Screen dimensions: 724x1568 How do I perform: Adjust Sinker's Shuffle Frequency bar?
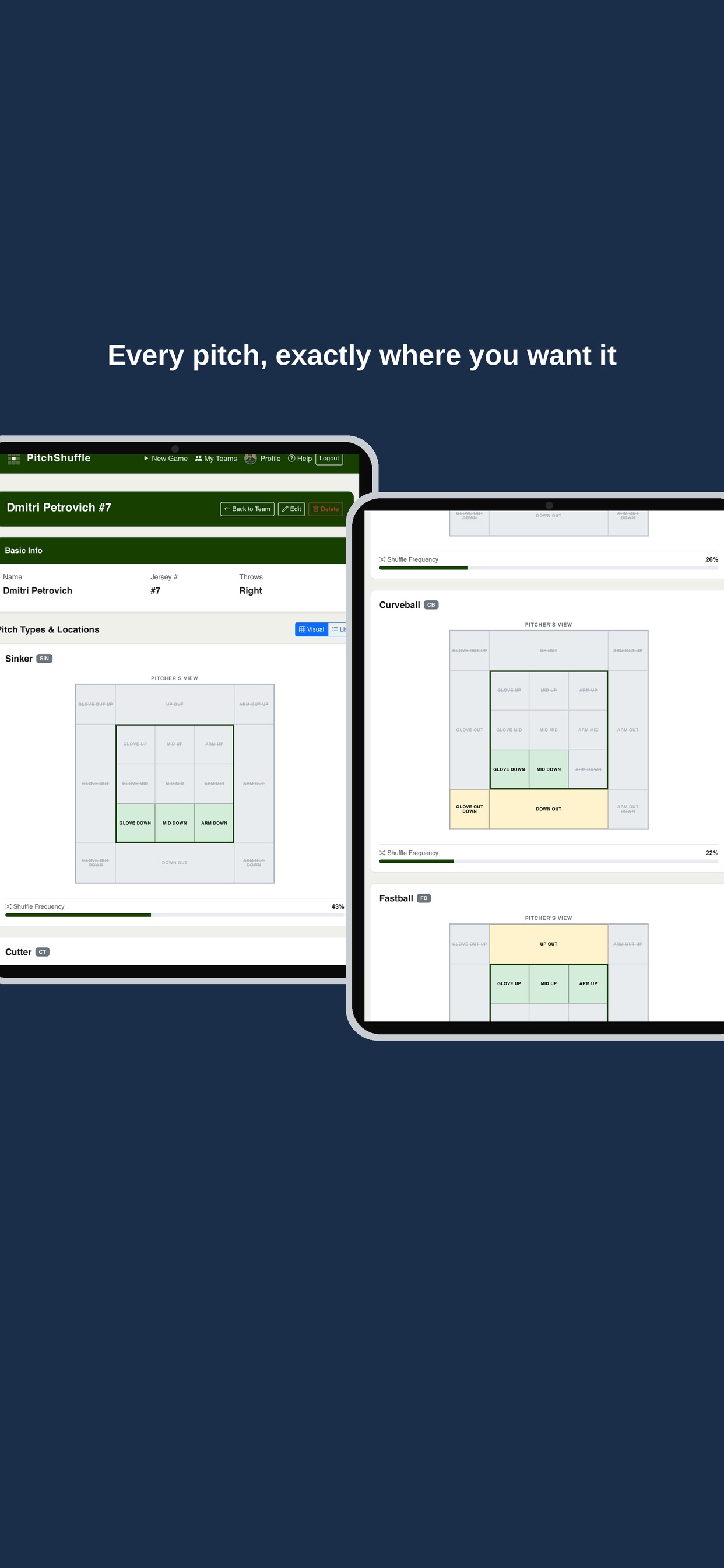coord(175,915)
